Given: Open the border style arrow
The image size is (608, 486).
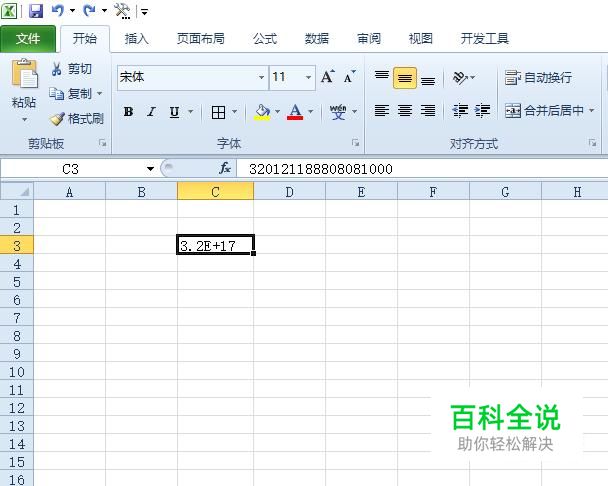Looking at the screenshot, I should [234, 112].
